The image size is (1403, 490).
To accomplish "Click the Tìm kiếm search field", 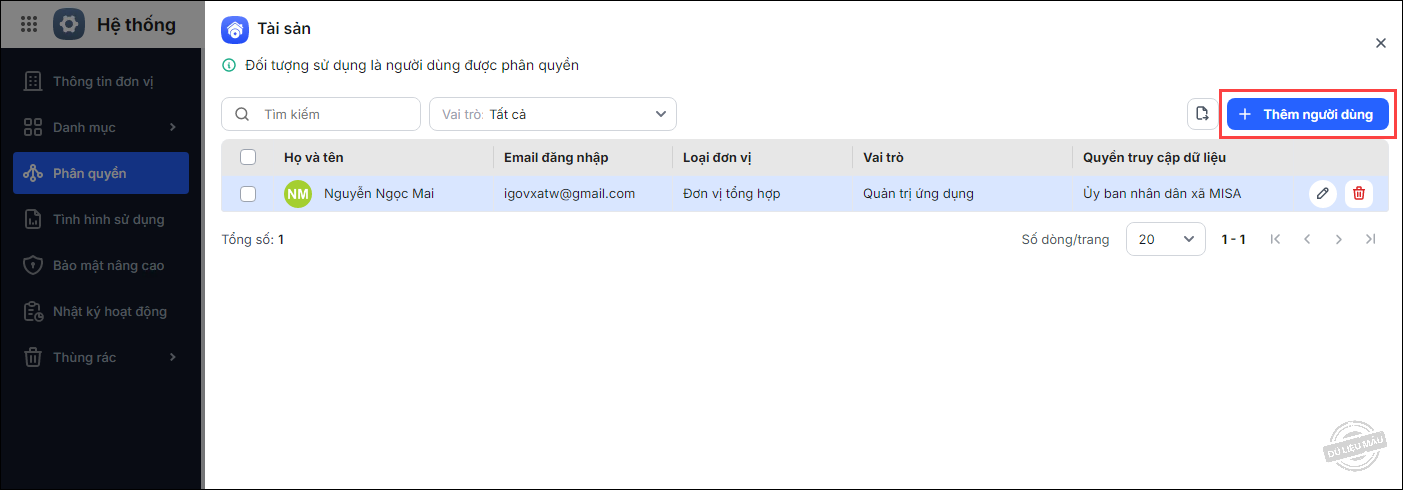I will point(335,114).
